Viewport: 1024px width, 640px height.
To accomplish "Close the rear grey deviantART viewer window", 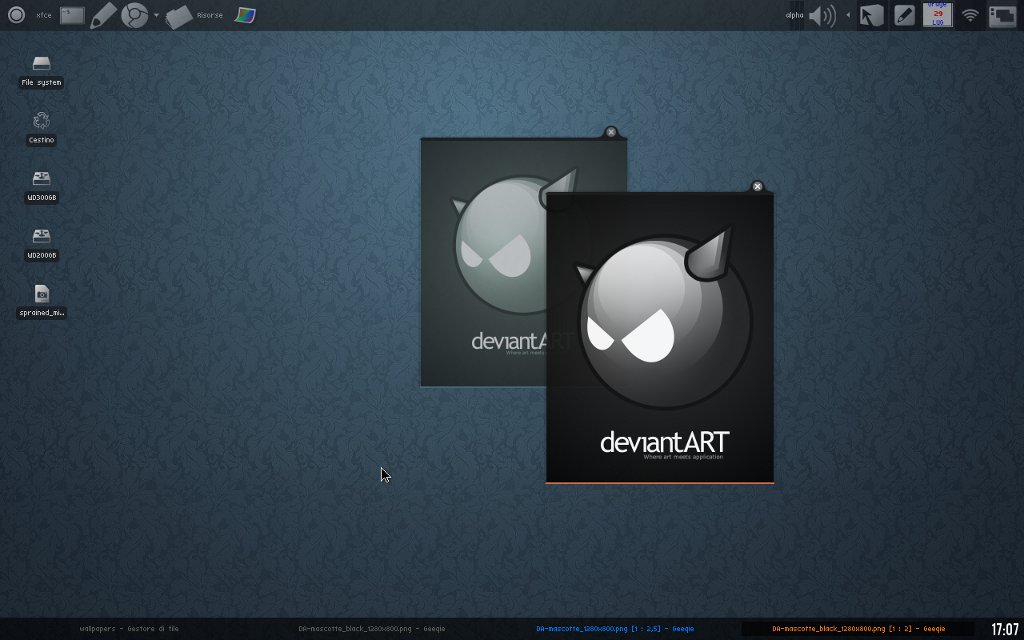I will point(611,132).
